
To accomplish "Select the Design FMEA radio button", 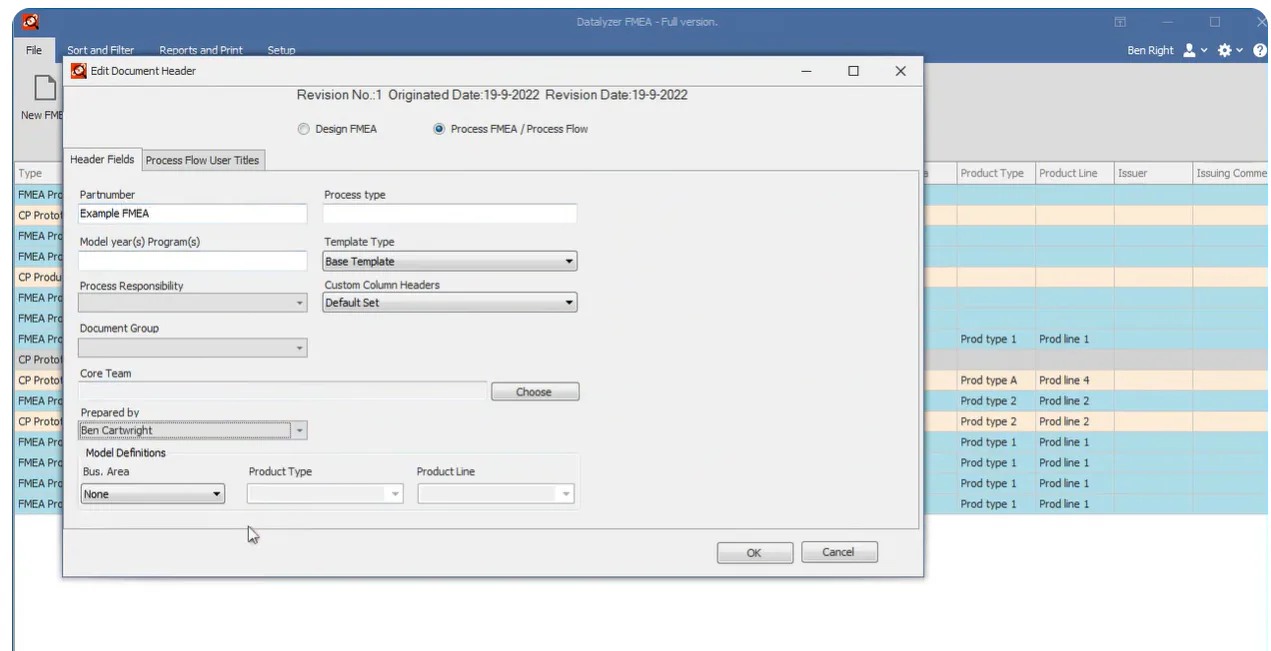I will tap(304, 129).
